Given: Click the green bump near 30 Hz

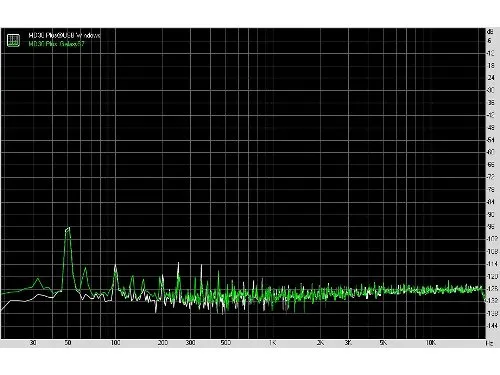Looking at the screenshot, I should tap(38, 280).
